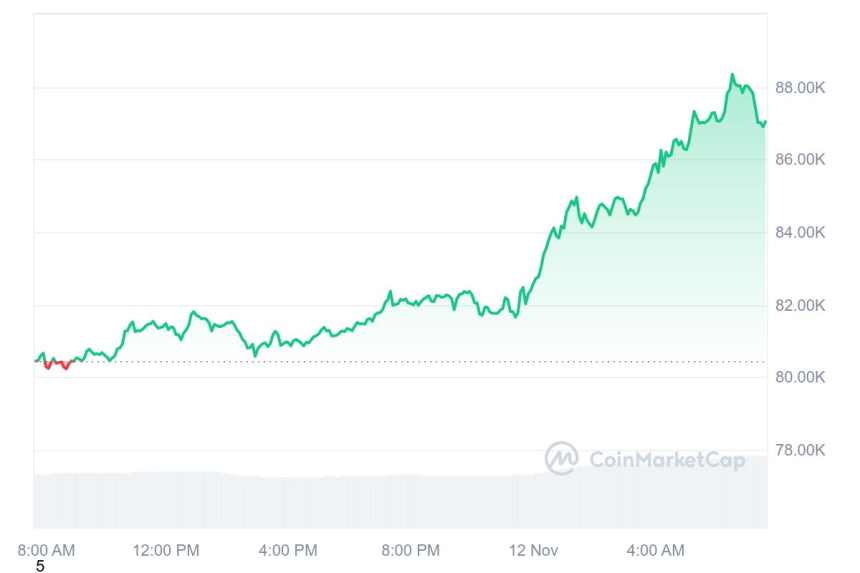Select the 12:00 PM time label
Image resolution: width=860 pixels, height=573 pixels.
166,550
